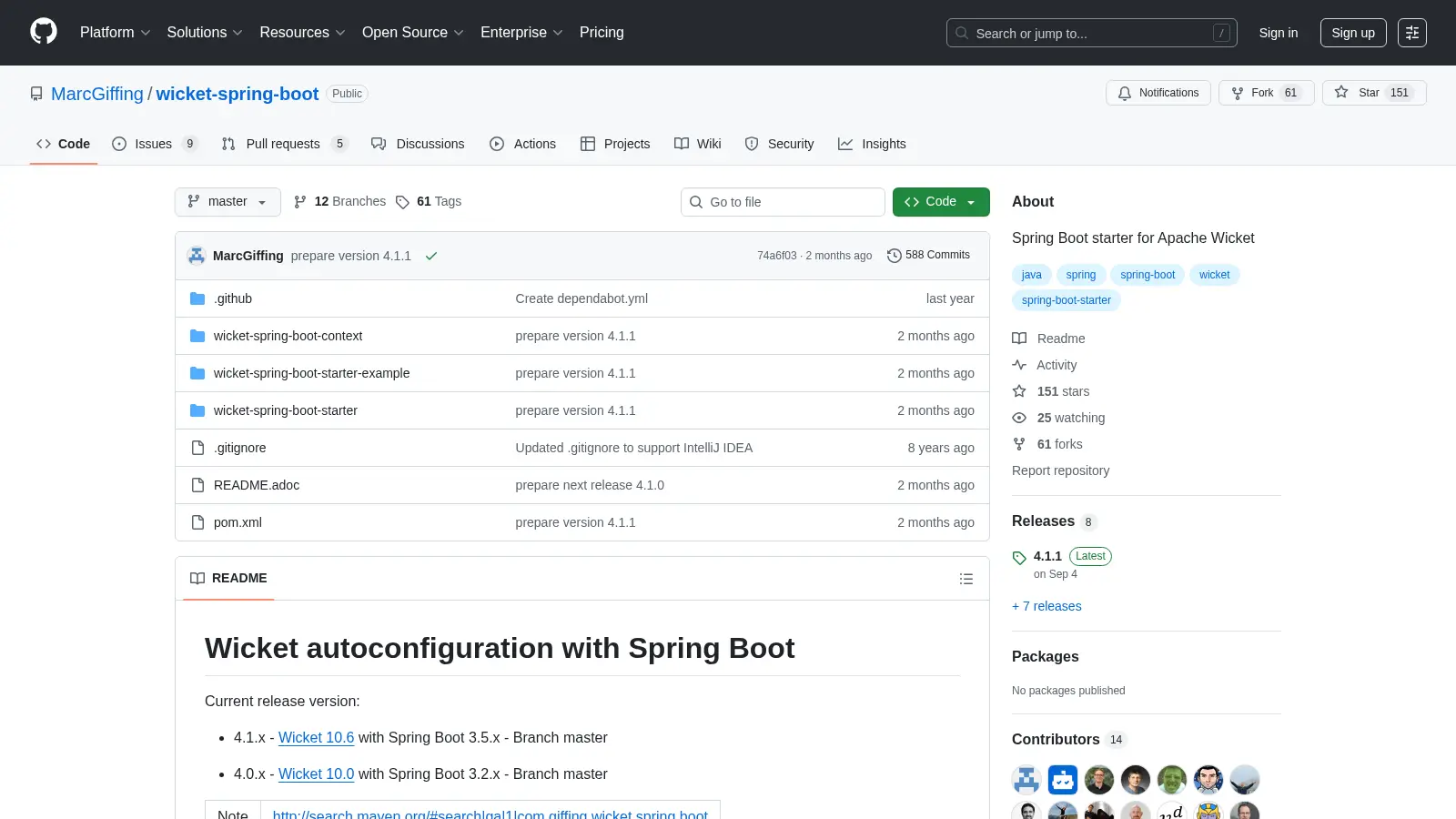
Task: Open the .gitignore file
Action: tap(240, 448)
